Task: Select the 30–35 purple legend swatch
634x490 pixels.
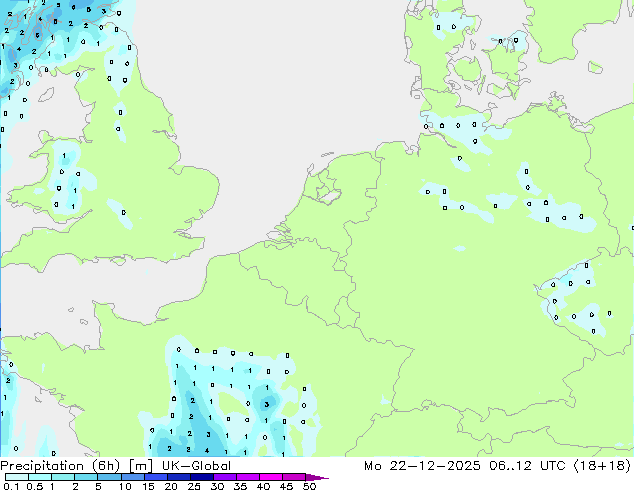Action: (225, 477)
